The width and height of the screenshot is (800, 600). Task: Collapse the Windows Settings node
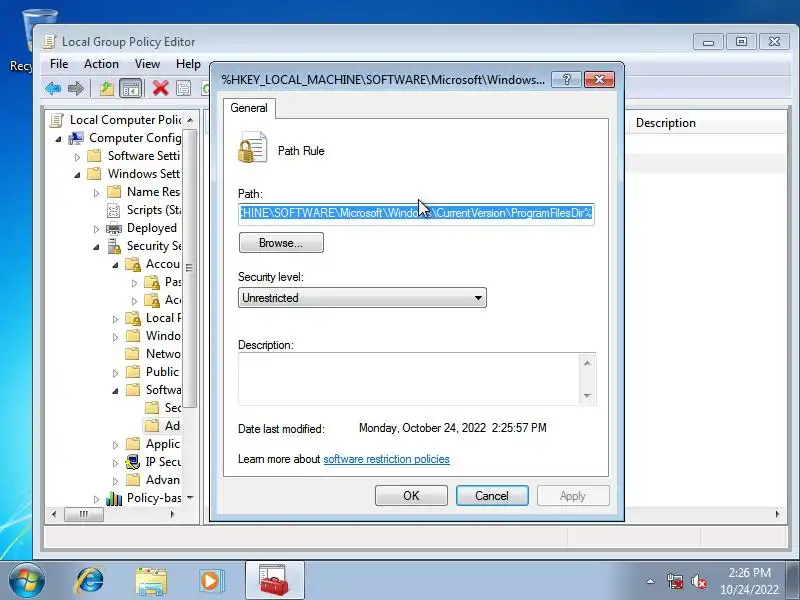coord(78,175)
